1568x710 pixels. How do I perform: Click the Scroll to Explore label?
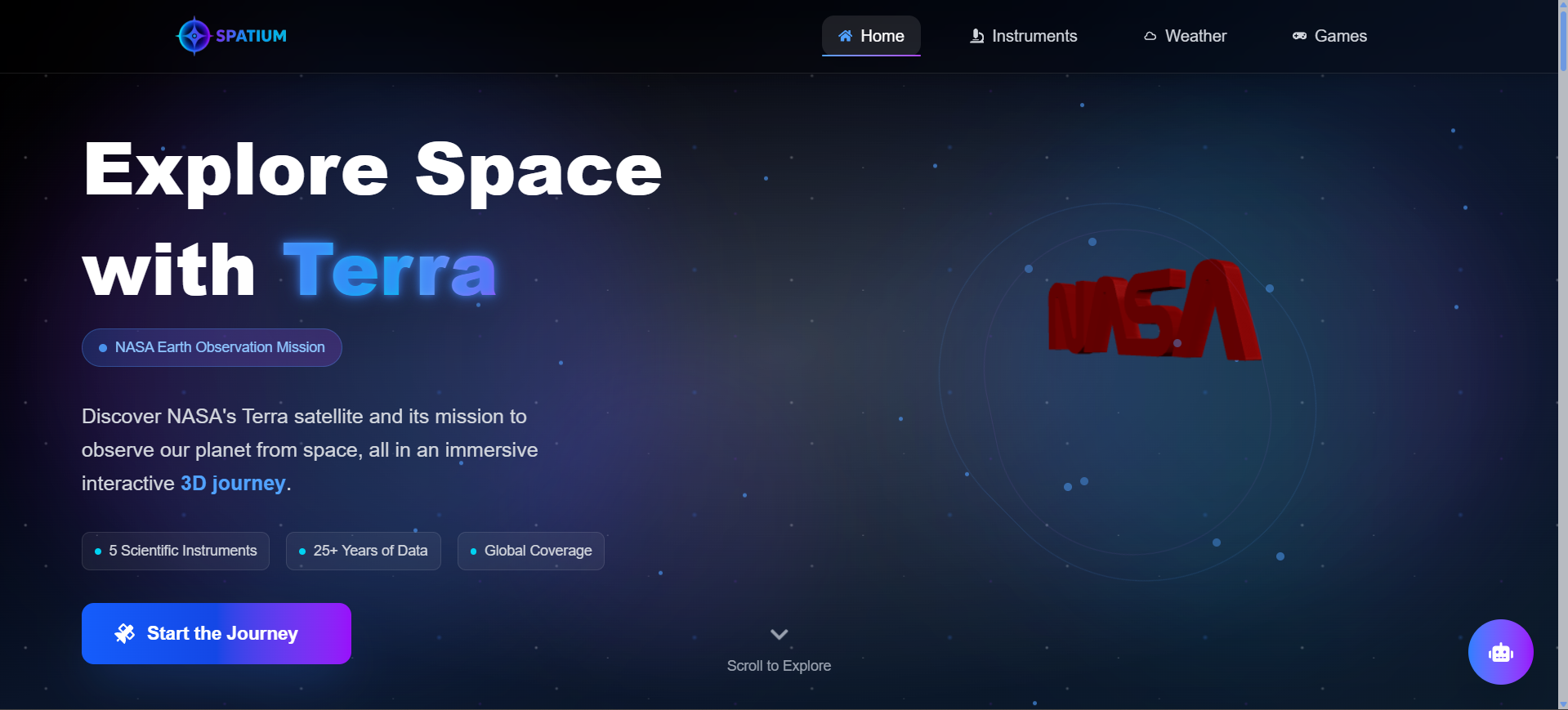click(x=779, y=666)
